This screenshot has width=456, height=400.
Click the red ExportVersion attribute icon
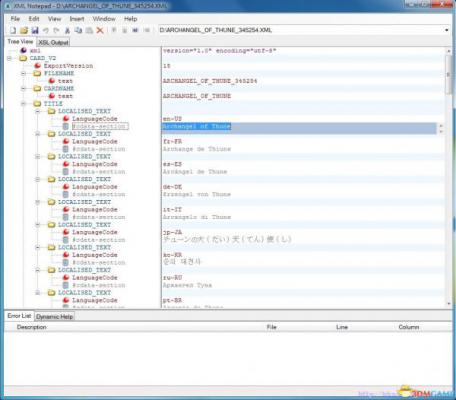pyautogui.click(x=37, y=66)
